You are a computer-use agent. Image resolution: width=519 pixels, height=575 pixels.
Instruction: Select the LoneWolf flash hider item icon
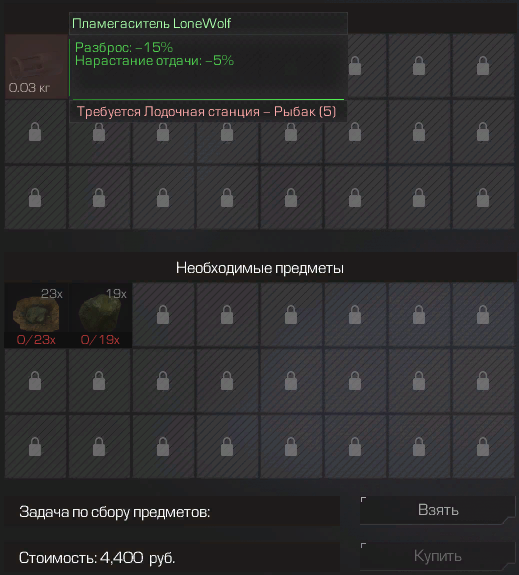click(x=36, y=66)
